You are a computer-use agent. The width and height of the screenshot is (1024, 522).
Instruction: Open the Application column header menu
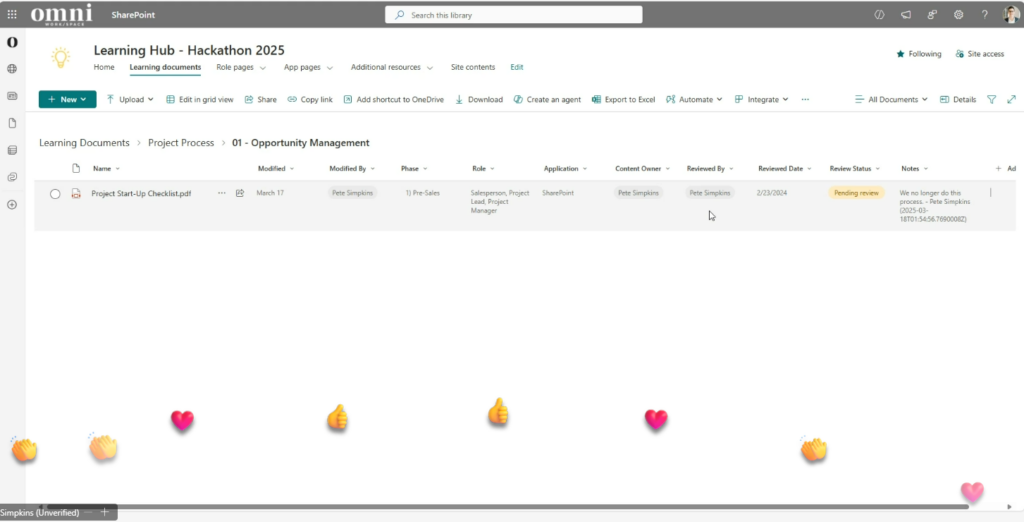pos(566,169)
